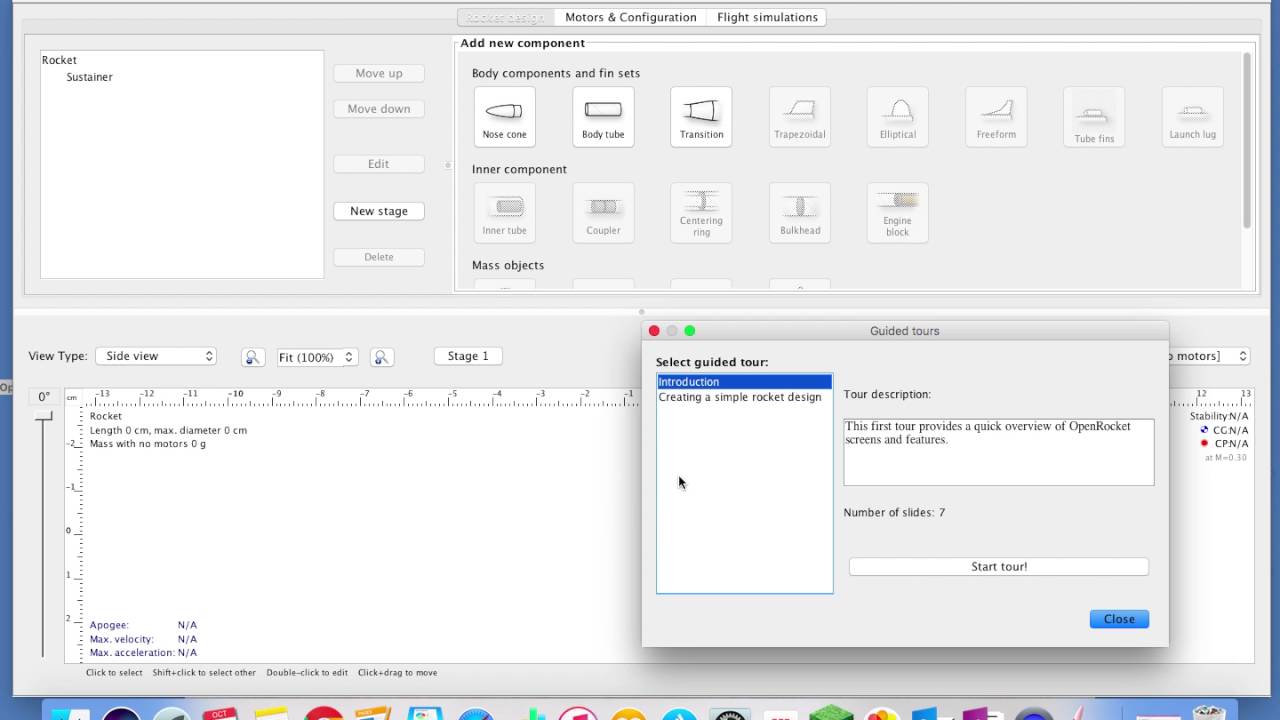Choose the Launch lug component
This screenshot has height=720, width=1280.
coord(1192,117)
